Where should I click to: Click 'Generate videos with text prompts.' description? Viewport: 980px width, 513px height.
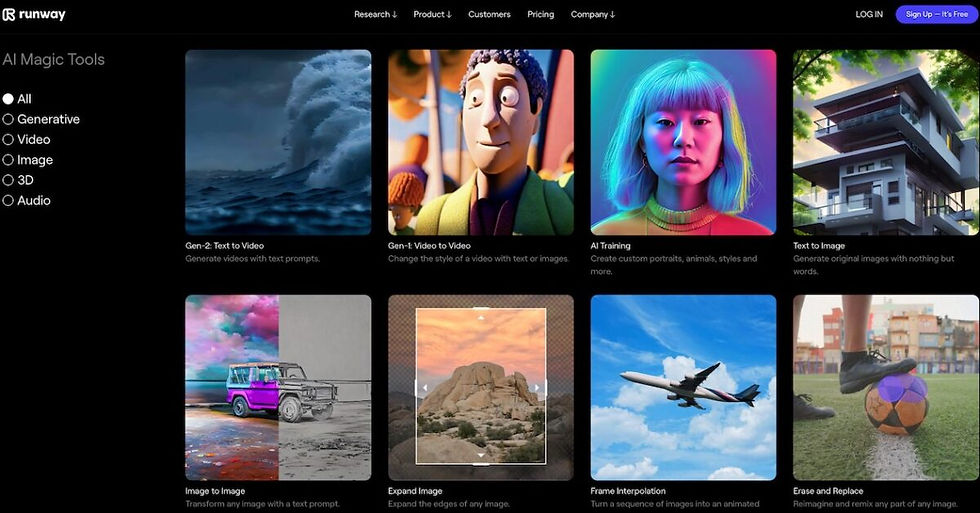(x=252, y=259)
